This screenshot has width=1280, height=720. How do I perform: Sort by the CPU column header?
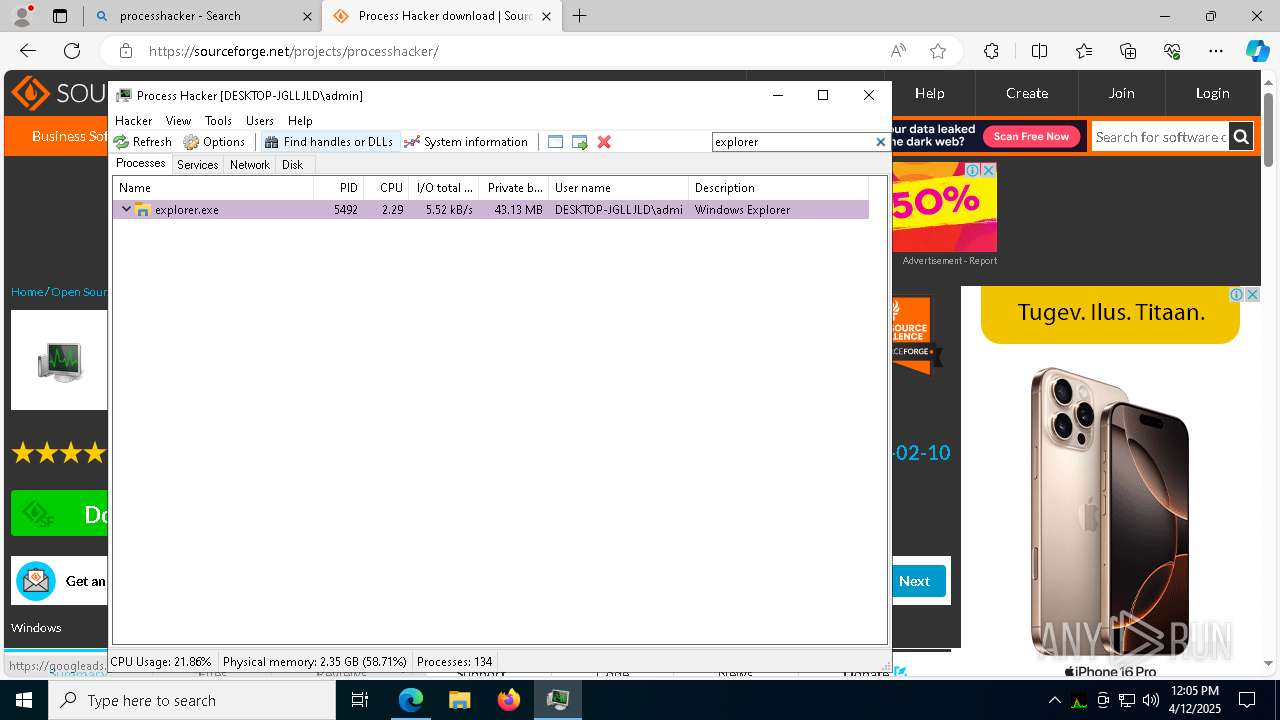coord(386,188)
